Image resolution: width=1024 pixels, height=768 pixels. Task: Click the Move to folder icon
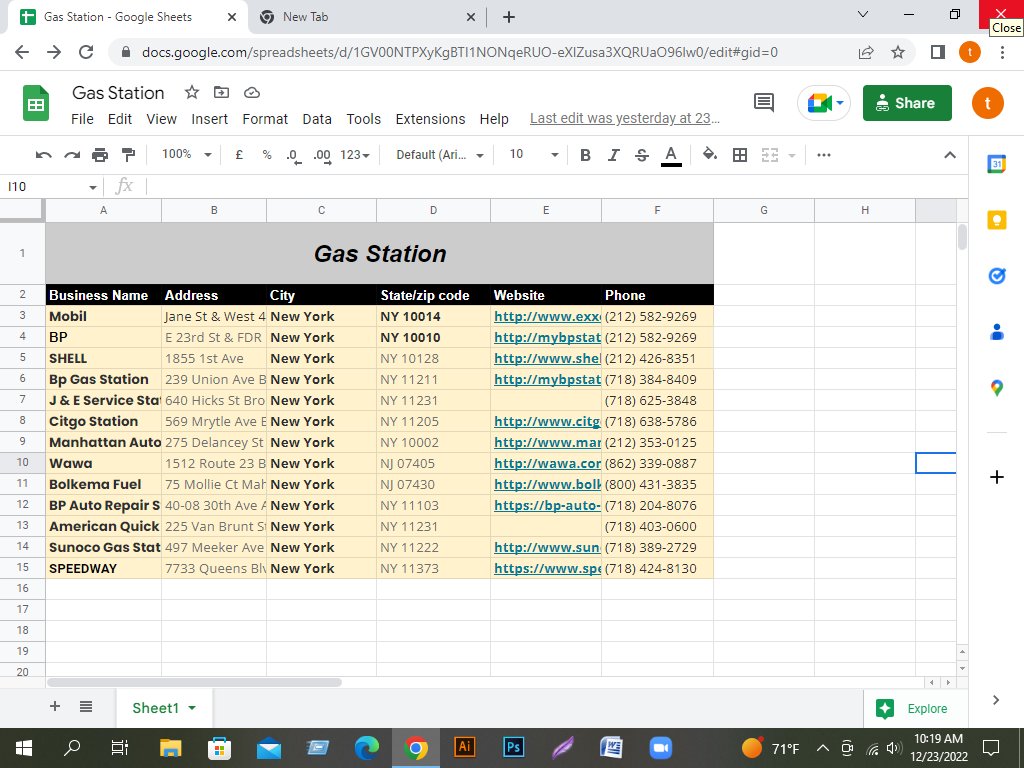(x=221, y=93)
